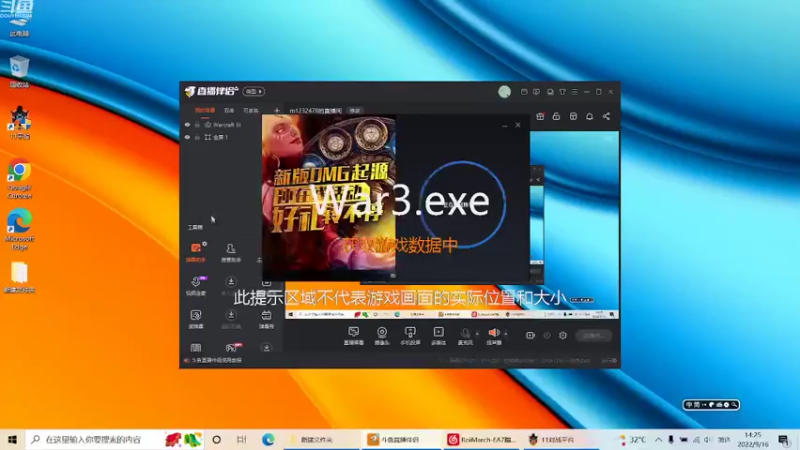The width and height of the screenshot is (800, 450).
Task: Click the record video icon in the bottom bar
Action: [530, 336]
